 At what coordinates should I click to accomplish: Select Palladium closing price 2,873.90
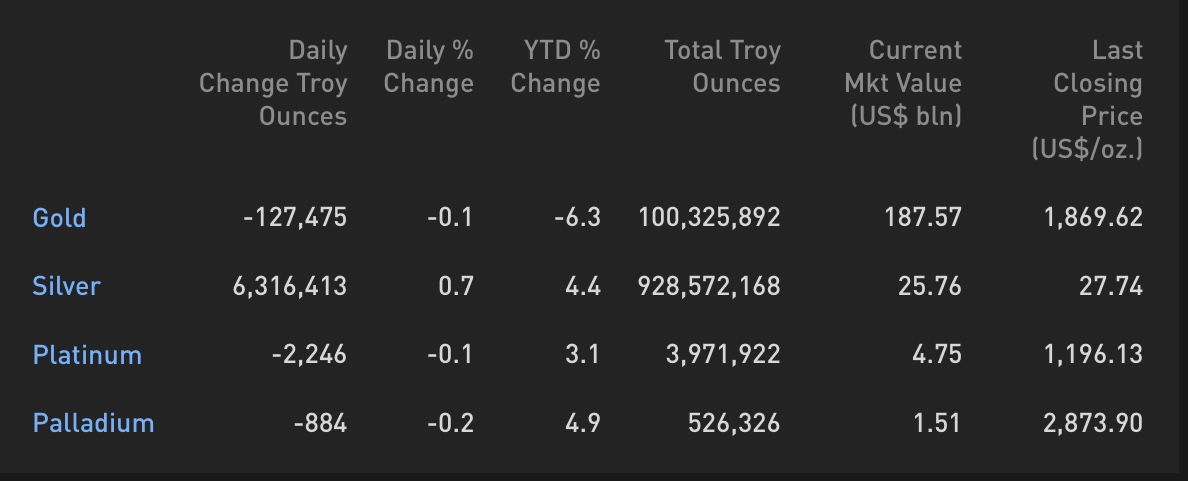1093,423
